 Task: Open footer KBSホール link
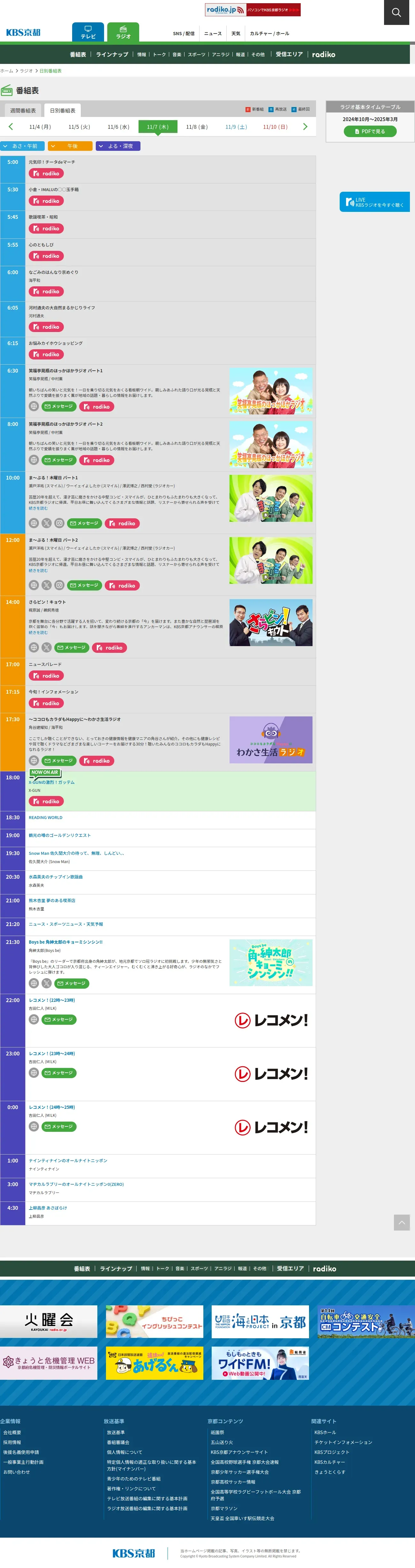[325, 1432]
